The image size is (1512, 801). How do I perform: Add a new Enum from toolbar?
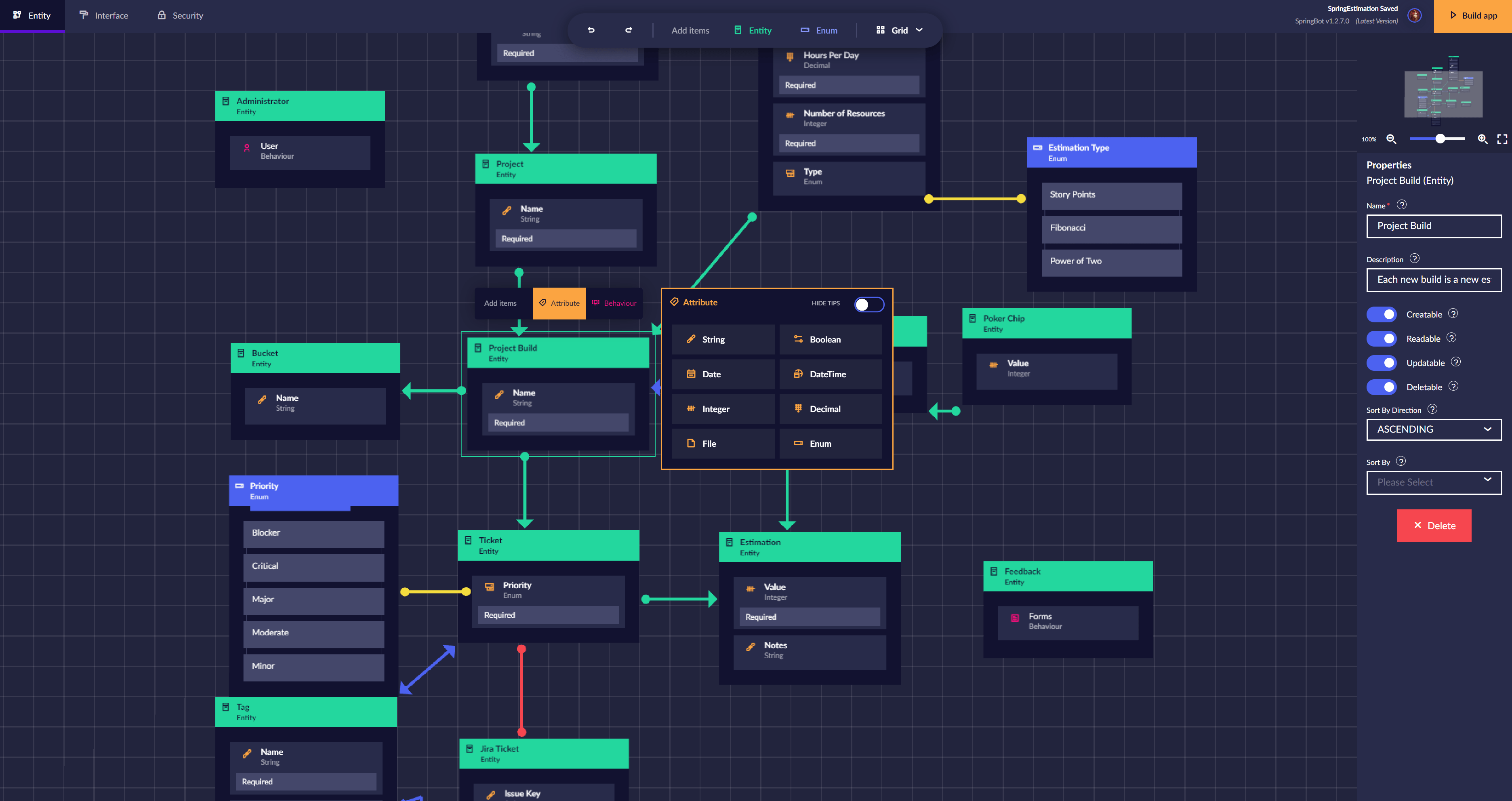pyautogui.click(x=819, y=30)
